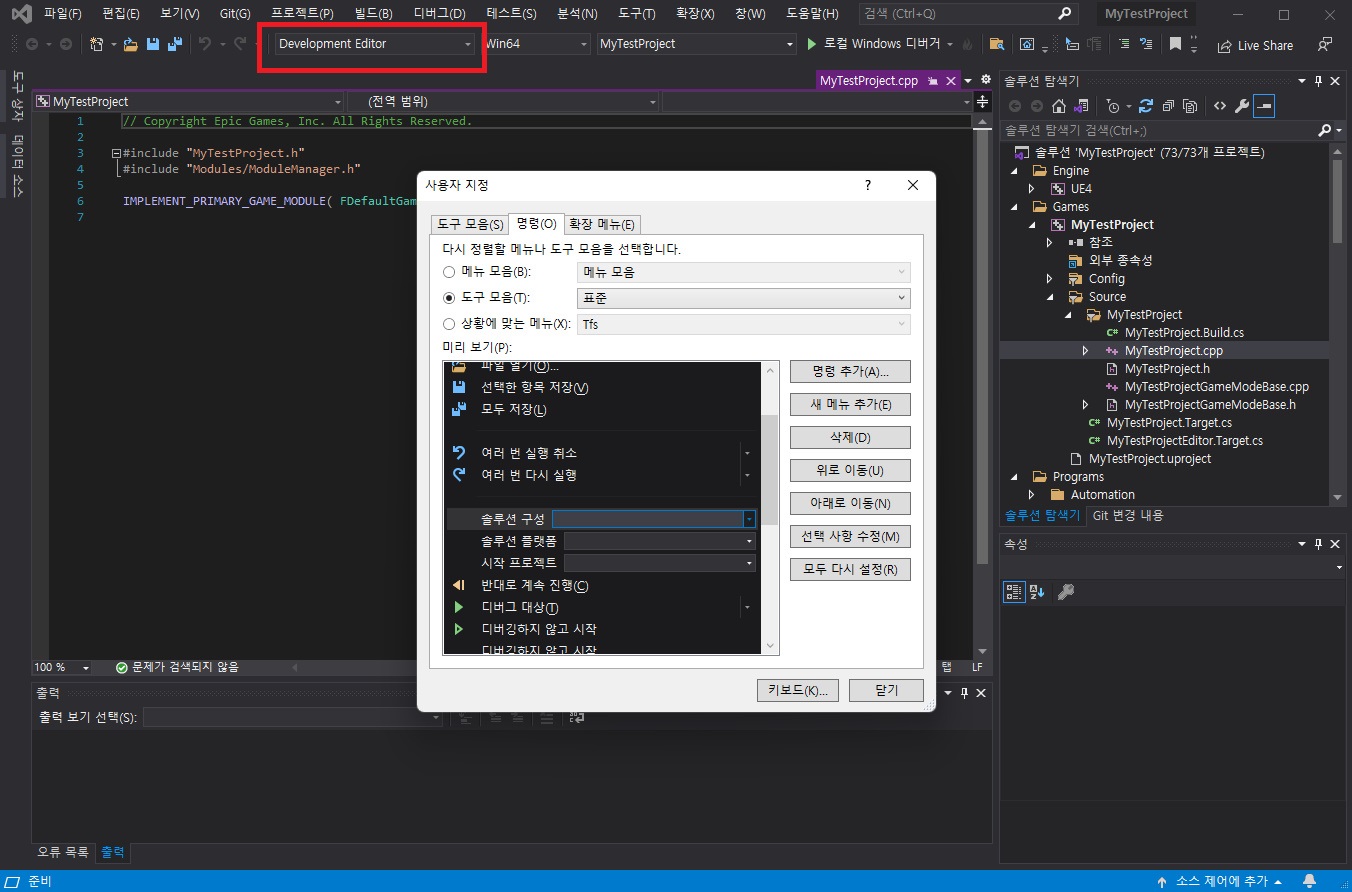The height and width of the screenshot is (892, 1352).
Task: Click the word wrap toggle in Output toolbar
Action: coord(578,717)
